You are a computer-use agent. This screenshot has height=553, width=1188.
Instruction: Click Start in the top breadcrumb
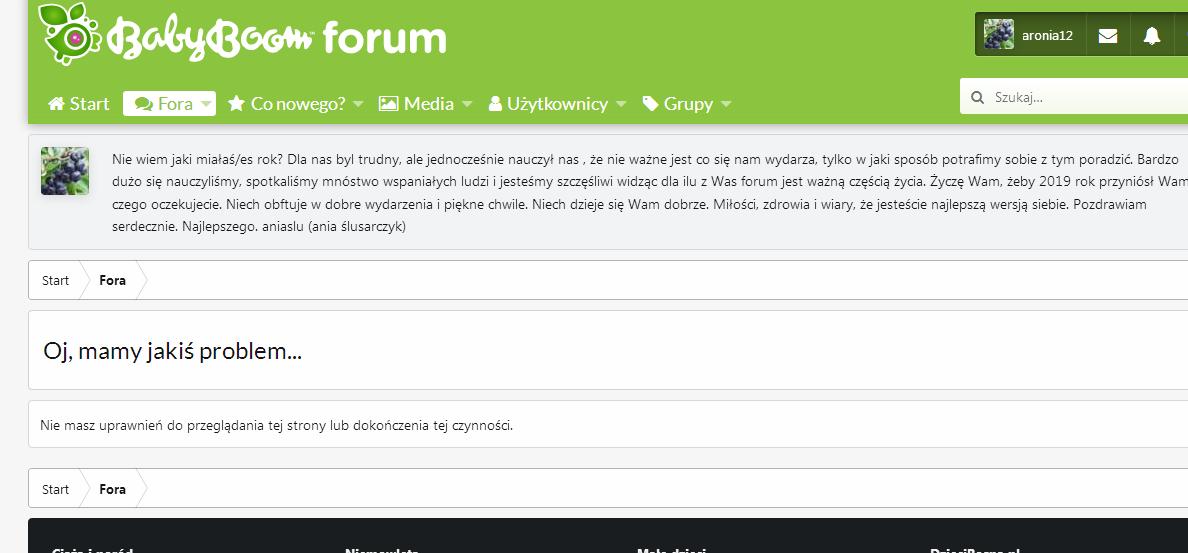(56, 280)
